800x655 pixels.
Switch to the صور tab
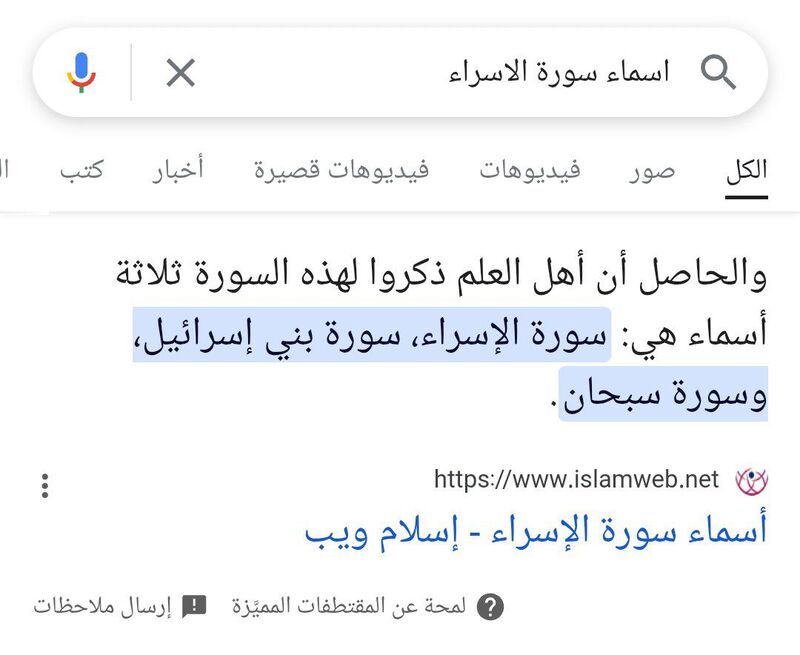652,170
